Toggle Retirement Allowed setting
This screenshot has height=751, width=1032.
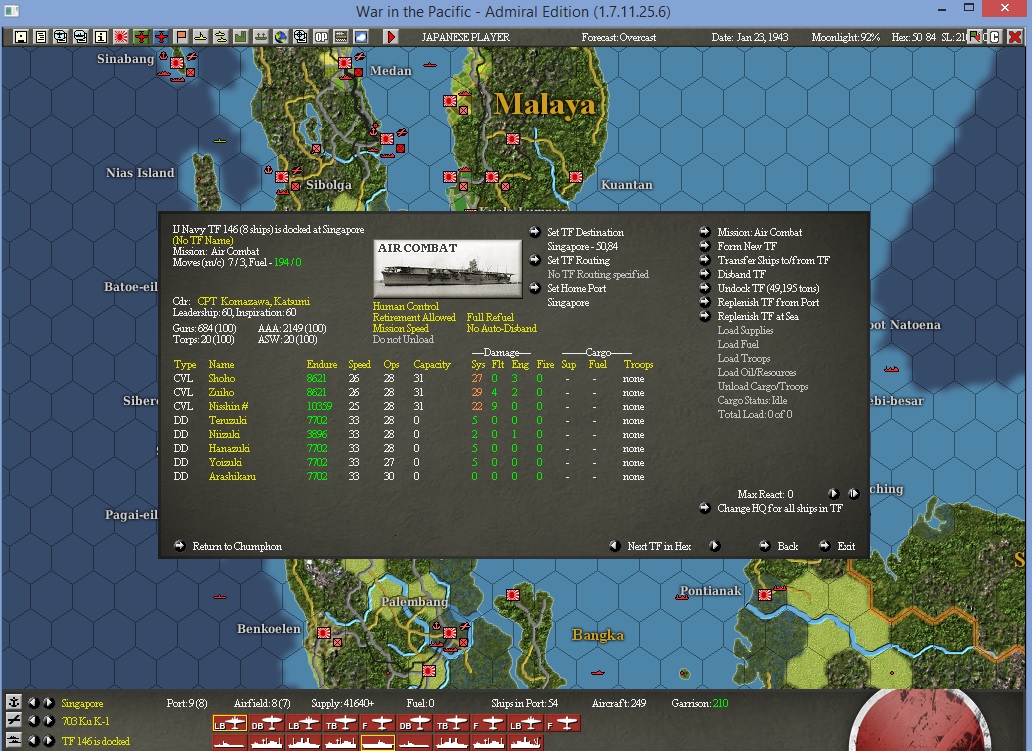pyautogui.click(x=414, y=317)
